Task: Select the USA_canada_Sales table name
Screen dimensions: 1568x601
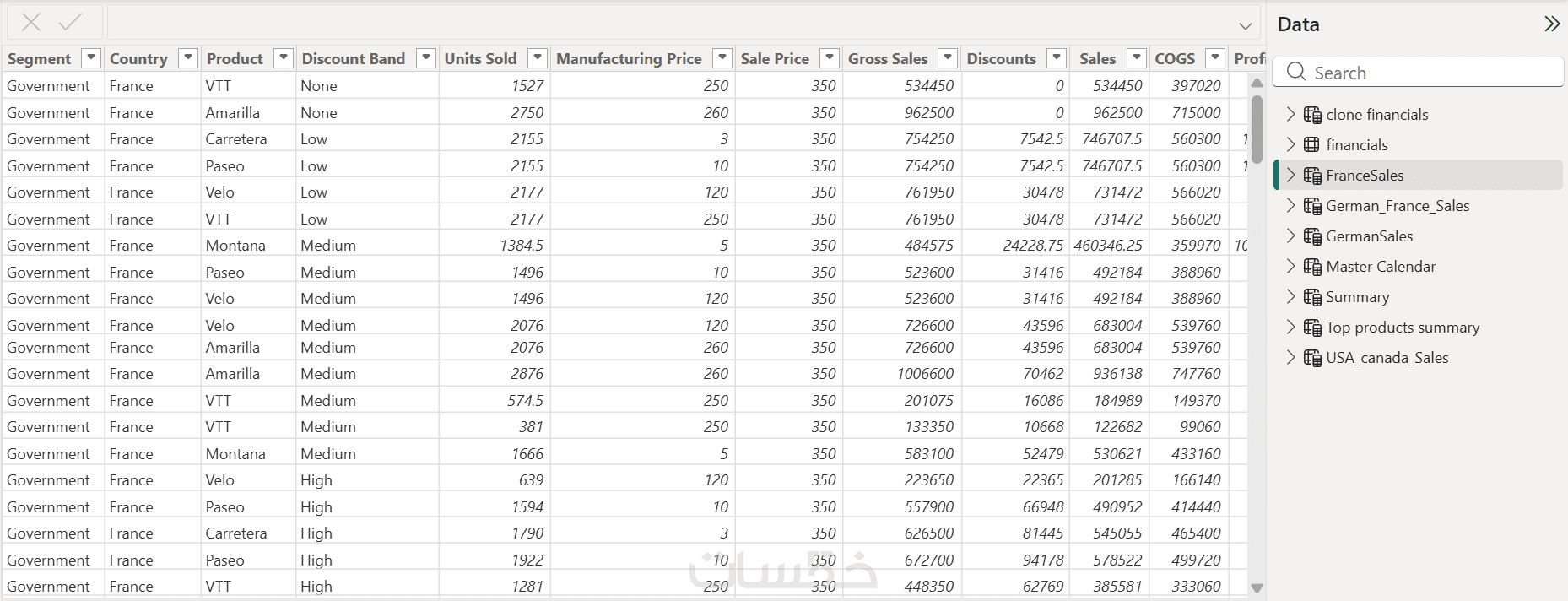Action: click(1387, 357)
